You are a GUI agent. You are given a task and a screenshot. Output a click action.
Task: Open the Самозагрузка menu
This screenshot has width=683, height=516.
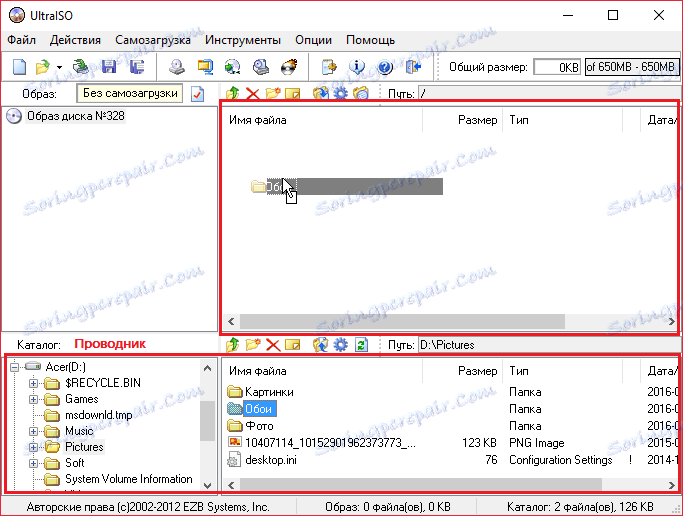coord(153,40)
